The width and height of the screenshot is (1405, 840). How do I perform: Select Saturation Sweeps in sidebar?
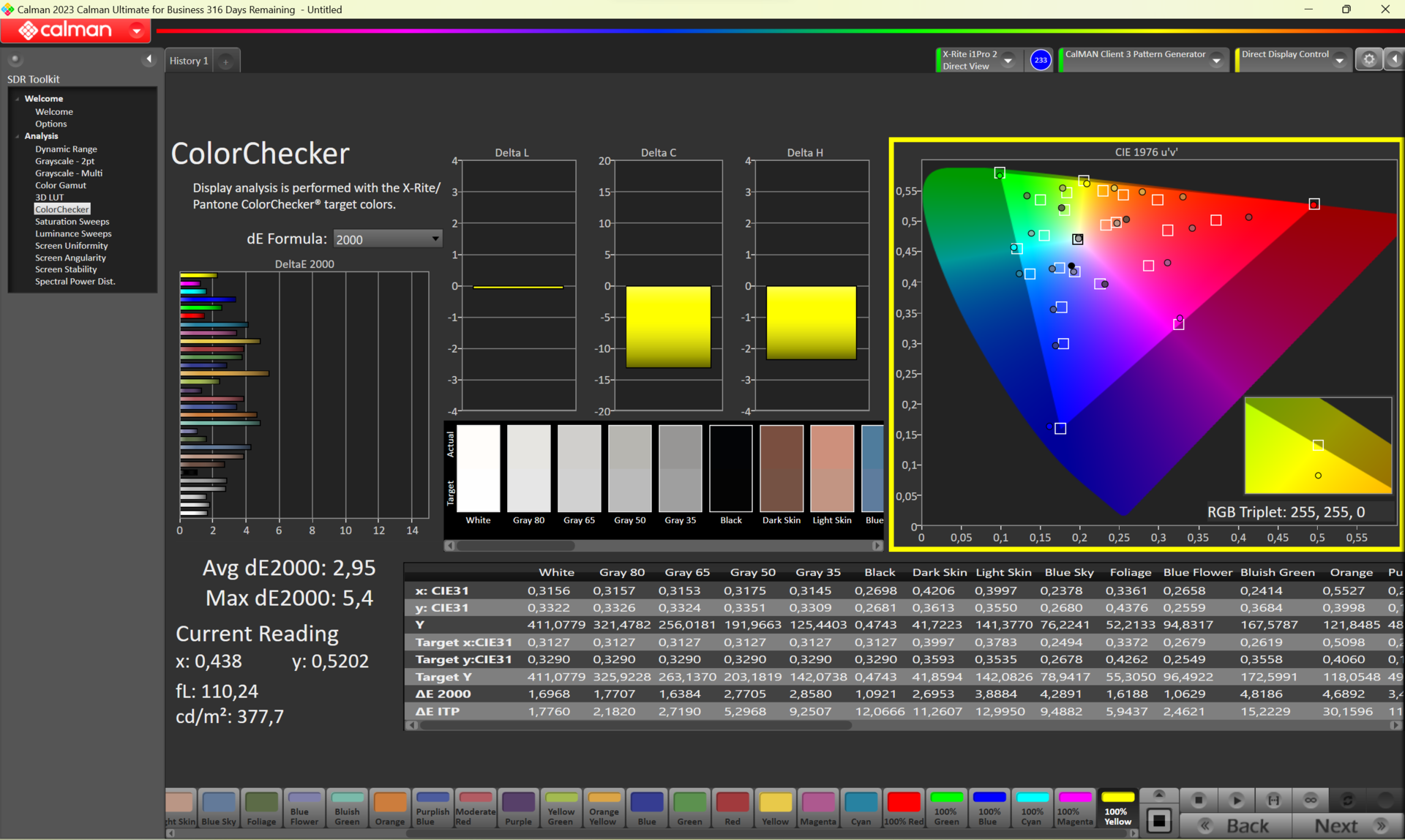click(x=72, y=222)
